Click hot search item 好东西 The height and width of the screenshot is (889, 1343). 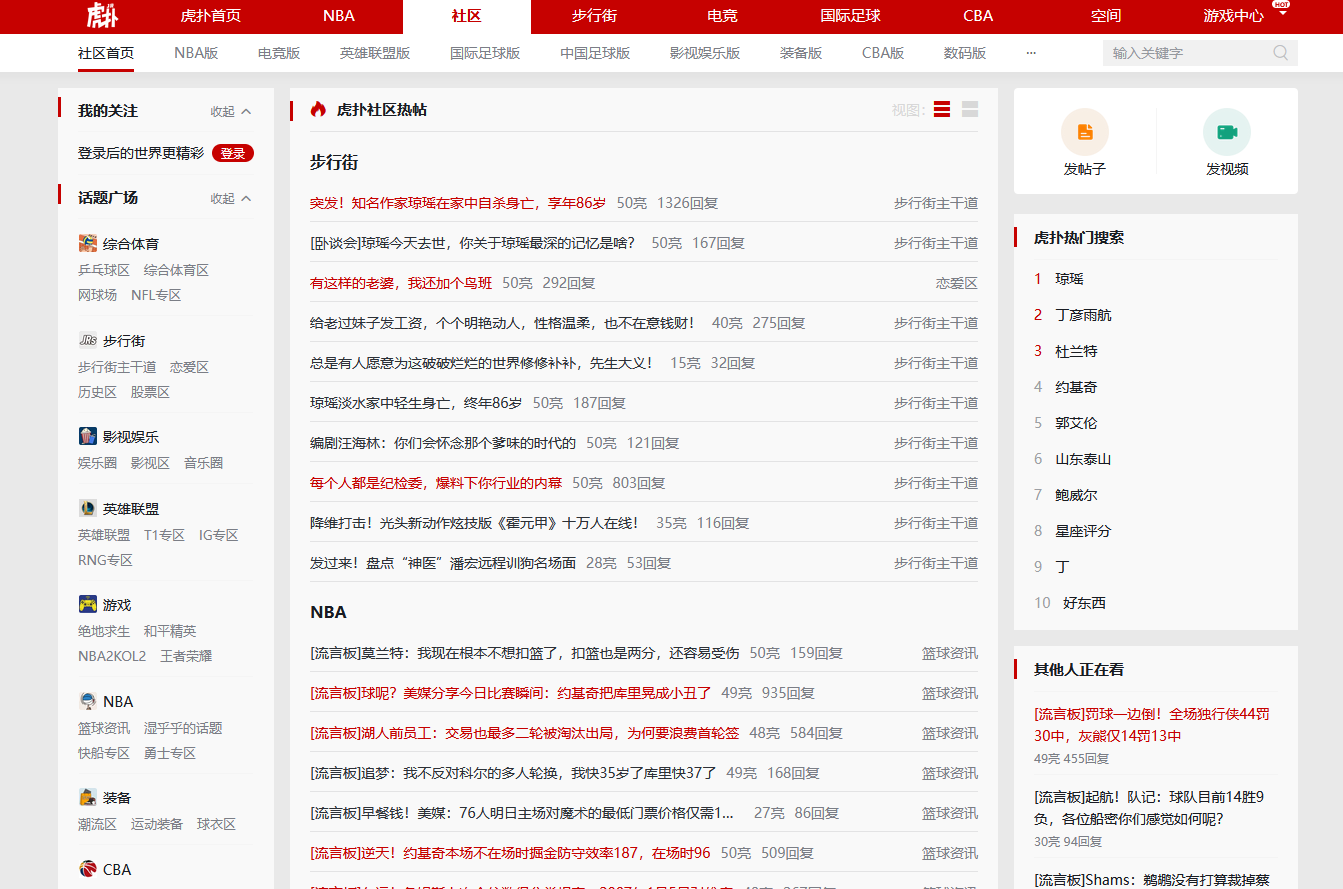coord(1084,603)
